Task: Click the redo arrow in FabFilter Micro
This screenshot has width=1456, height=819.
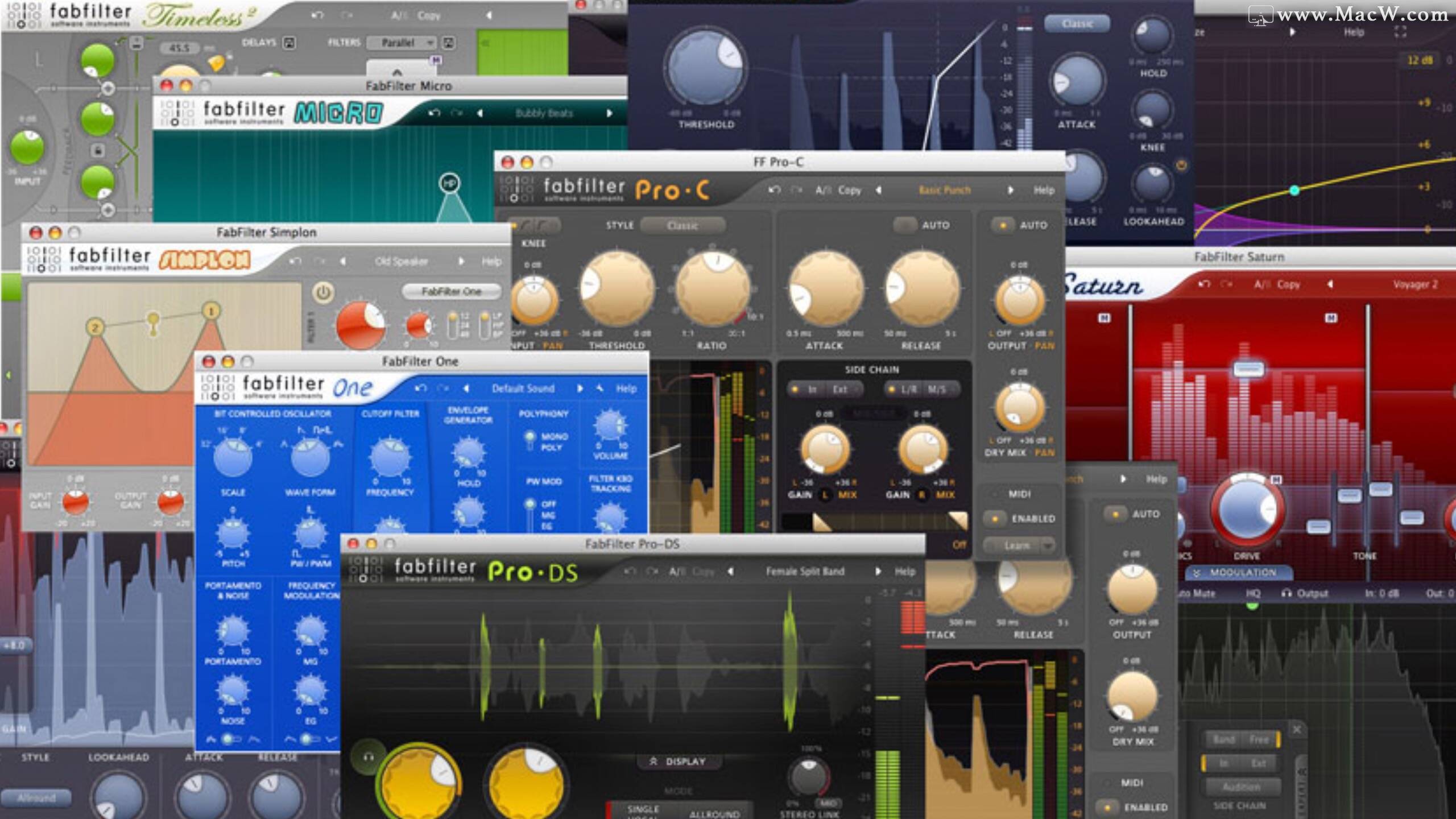Action: tap(456, 113)
